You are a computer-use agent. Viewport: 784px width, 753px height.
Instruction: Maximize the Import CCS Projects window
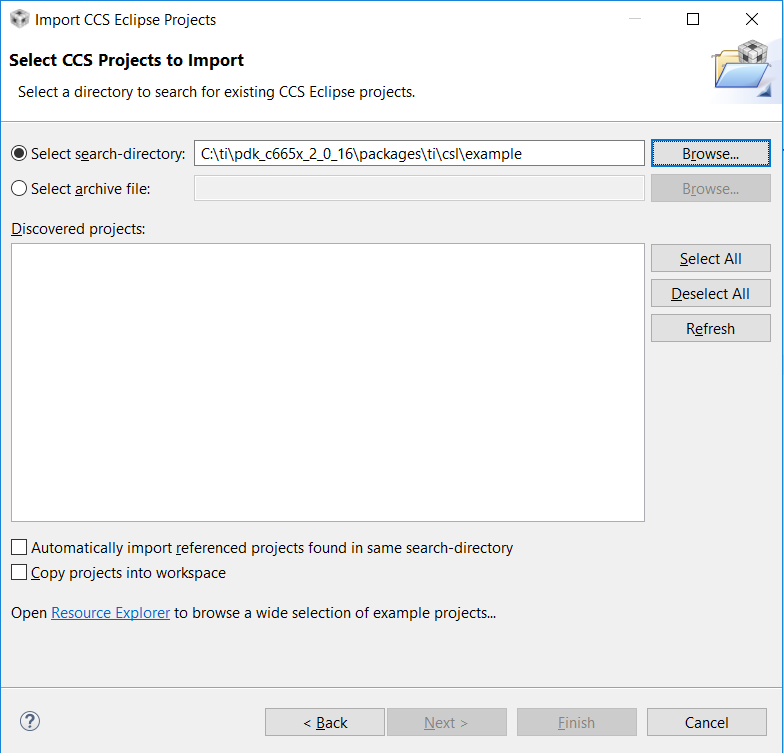693,19
